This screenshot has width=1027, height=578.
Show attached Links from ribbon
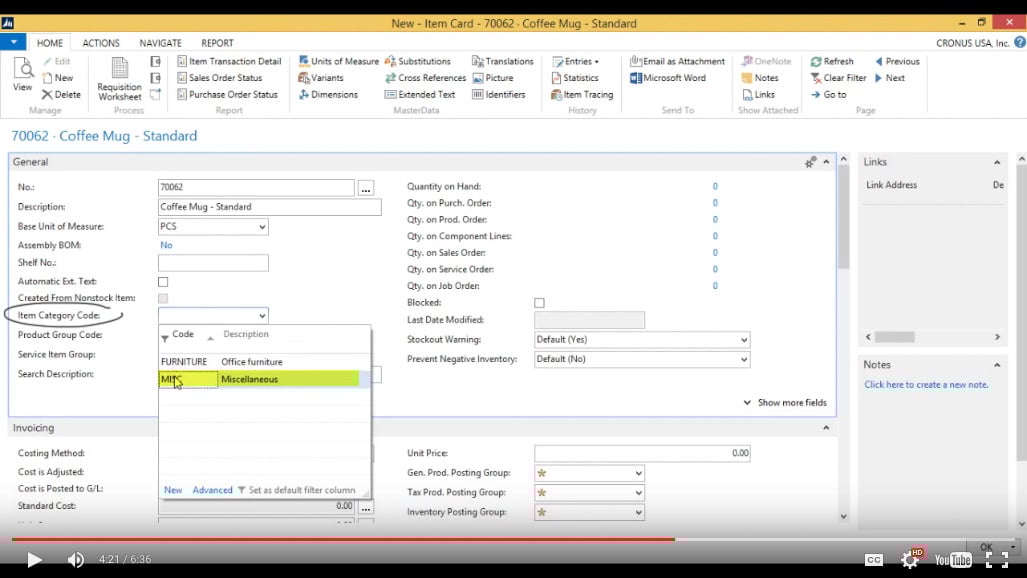(758, 94)
